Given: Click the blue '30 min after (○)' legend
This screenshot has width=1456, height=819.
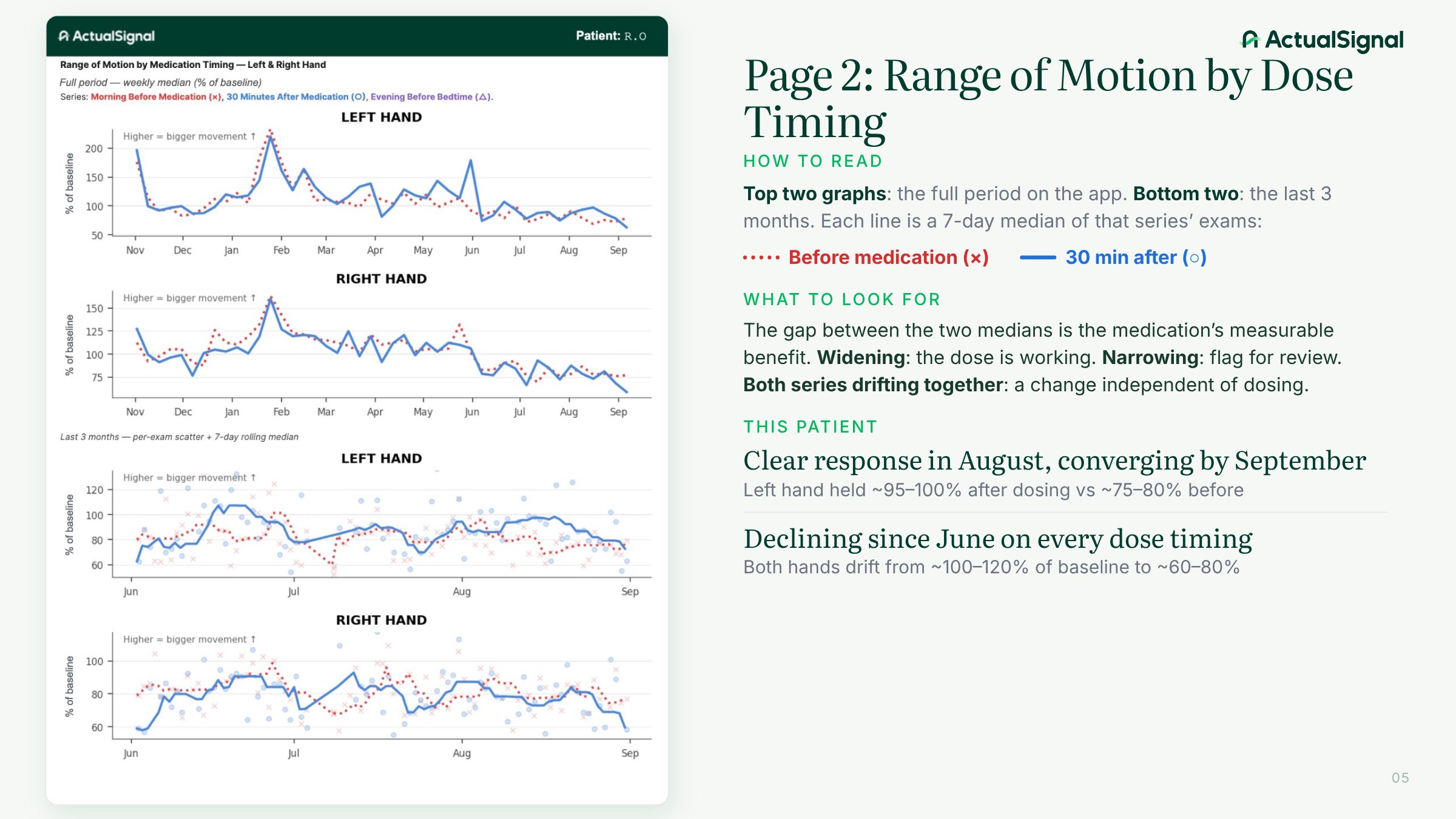Looking at the screenshot, I should click(1113, 258).
